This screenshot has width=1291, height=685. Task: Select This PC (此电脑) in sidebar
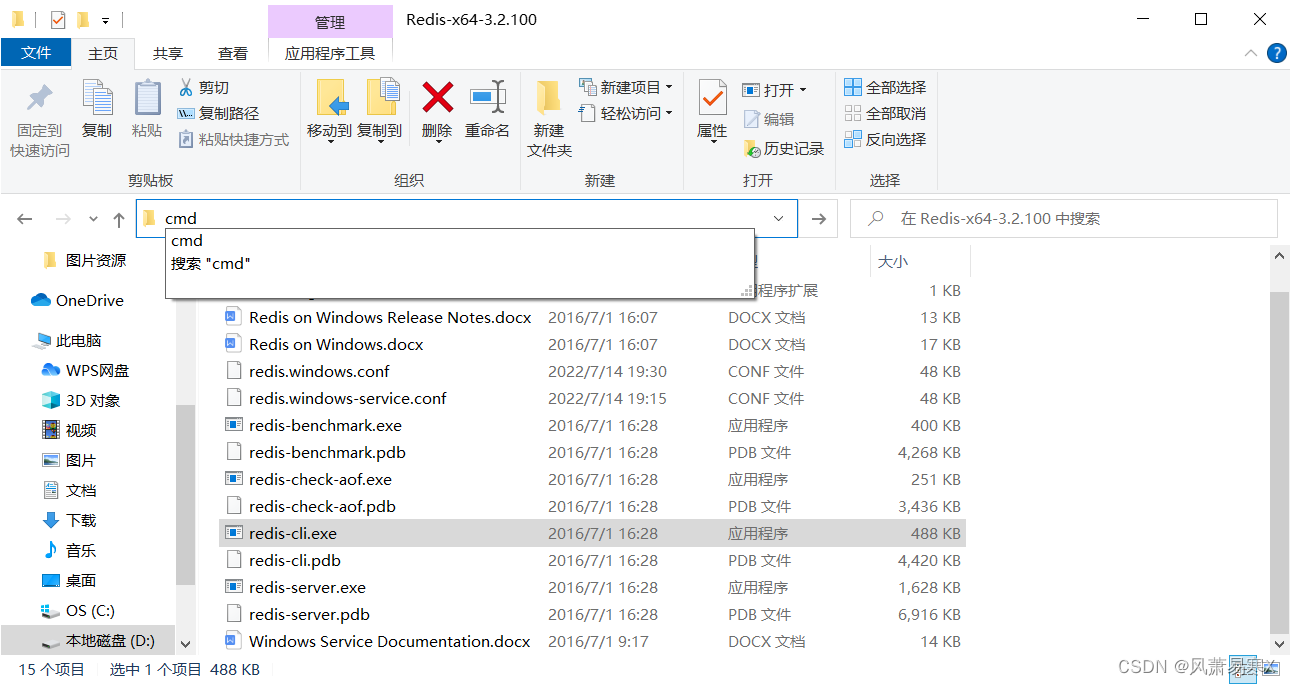tap(68, 340)
